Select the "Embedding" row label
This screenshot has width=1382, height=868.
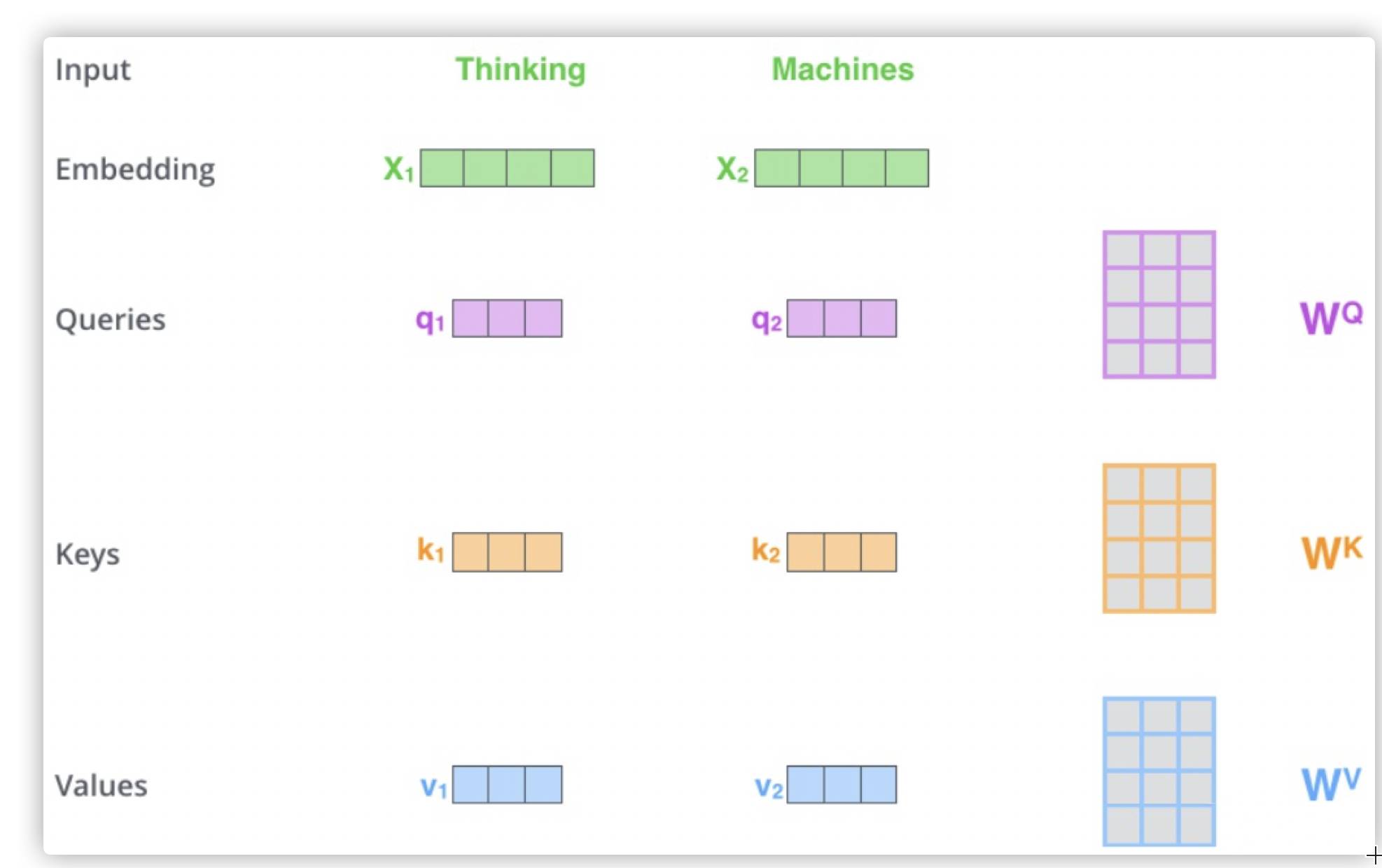tap(135, 169)
